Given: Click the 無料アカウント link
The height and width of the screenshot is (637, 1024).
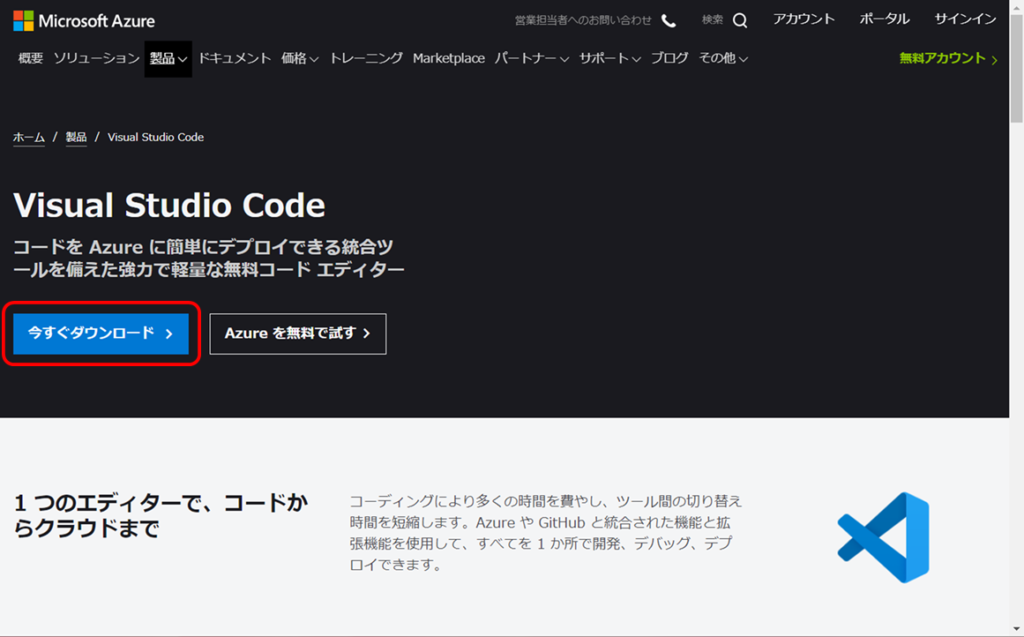Looking at the screenshot, I should coord(948,58).
